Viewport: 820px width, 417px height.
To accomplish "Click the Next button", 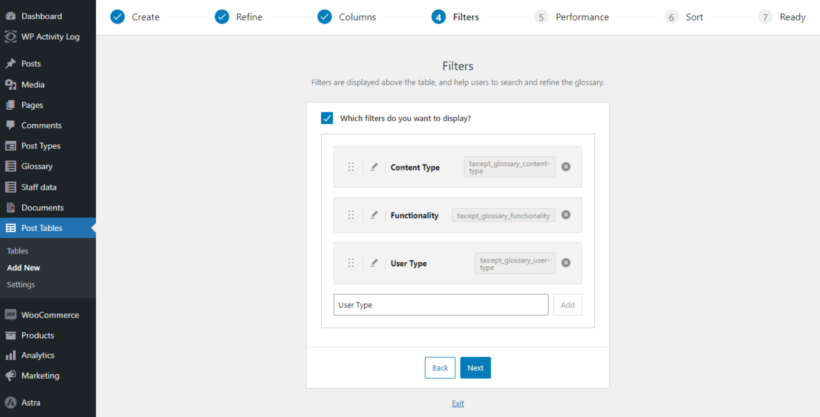I will tap(475, 368).
